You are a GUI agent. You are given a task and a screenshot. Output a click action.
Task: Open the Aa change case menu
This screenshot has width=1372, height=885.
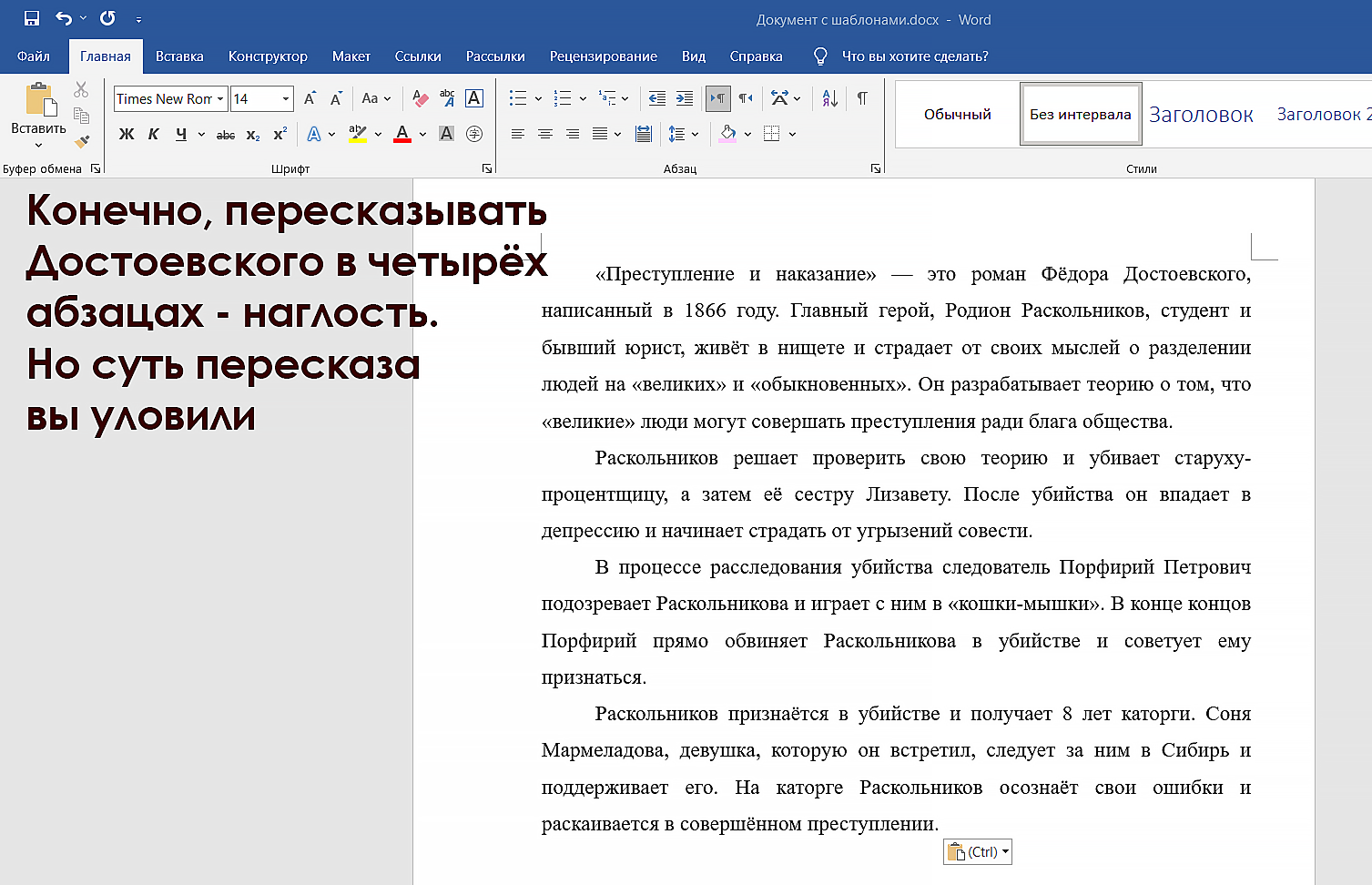(x=375, y=98)
